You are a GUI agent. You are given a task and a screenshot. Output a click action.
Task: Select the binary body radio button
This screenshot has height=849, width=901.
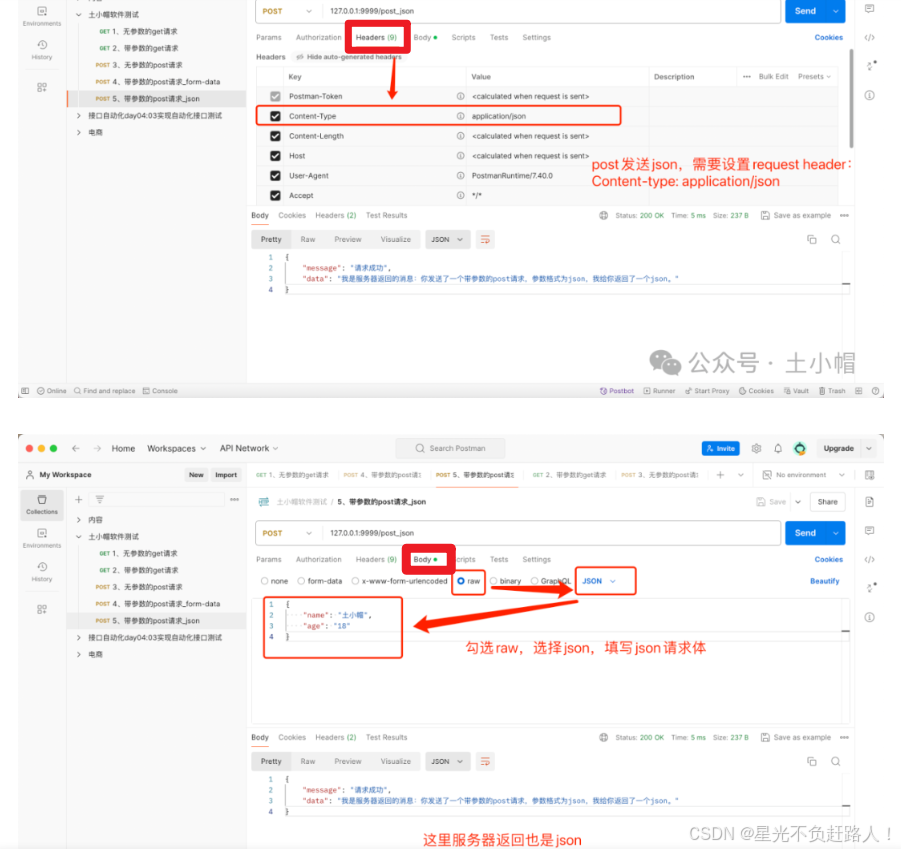[x=494, y=581]
